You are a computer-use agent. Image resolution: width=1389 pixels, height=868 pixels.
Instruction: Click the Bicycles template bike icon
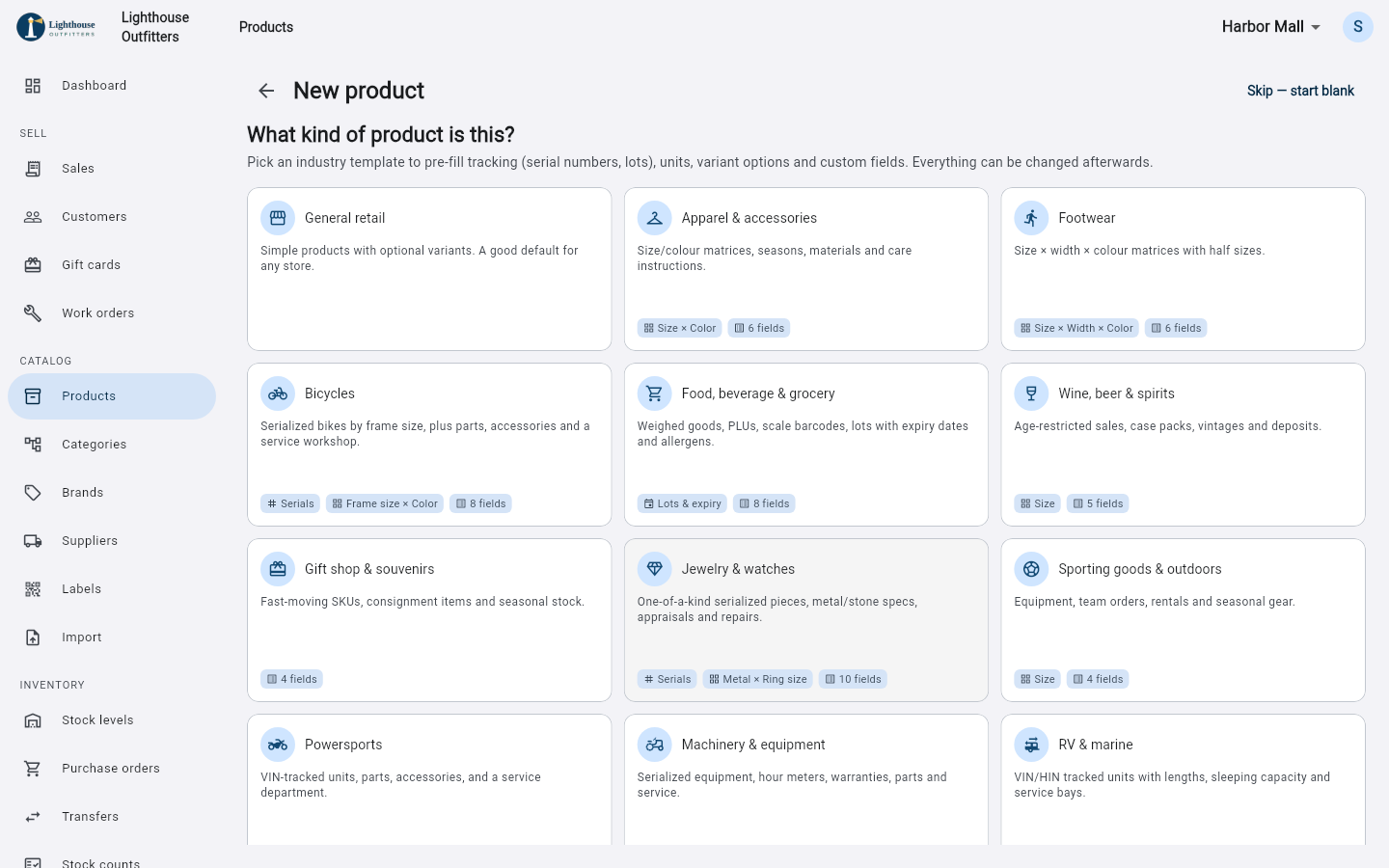[x=278, y=393]
